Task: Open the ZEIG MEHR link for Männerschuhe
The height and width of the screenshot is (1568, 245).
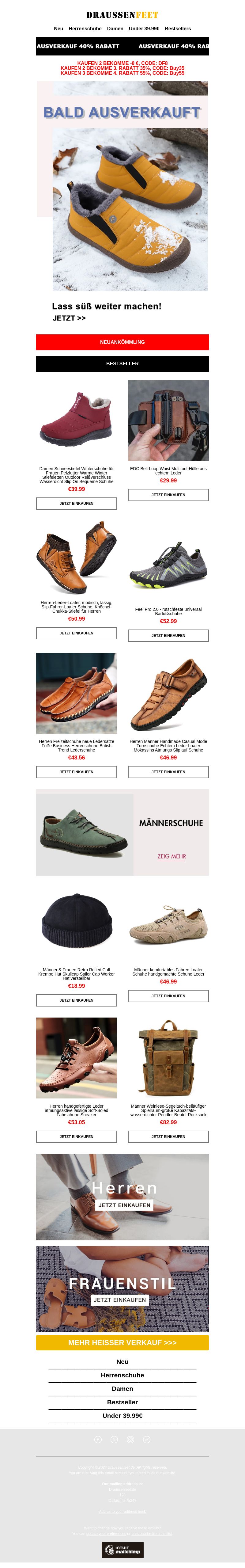Action: 171,856
